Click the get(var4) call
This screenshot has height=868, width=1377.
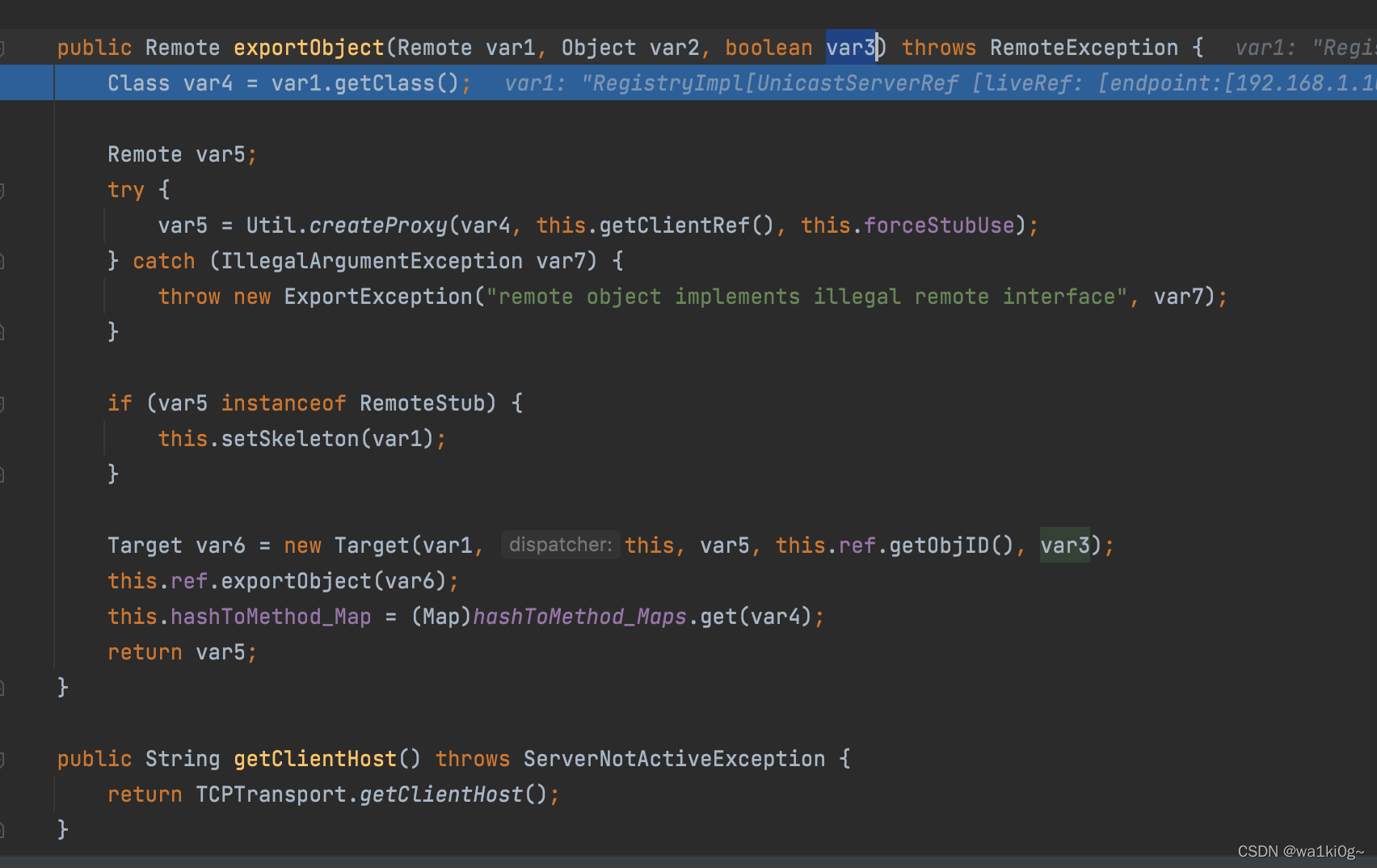[x=756, y=617]
